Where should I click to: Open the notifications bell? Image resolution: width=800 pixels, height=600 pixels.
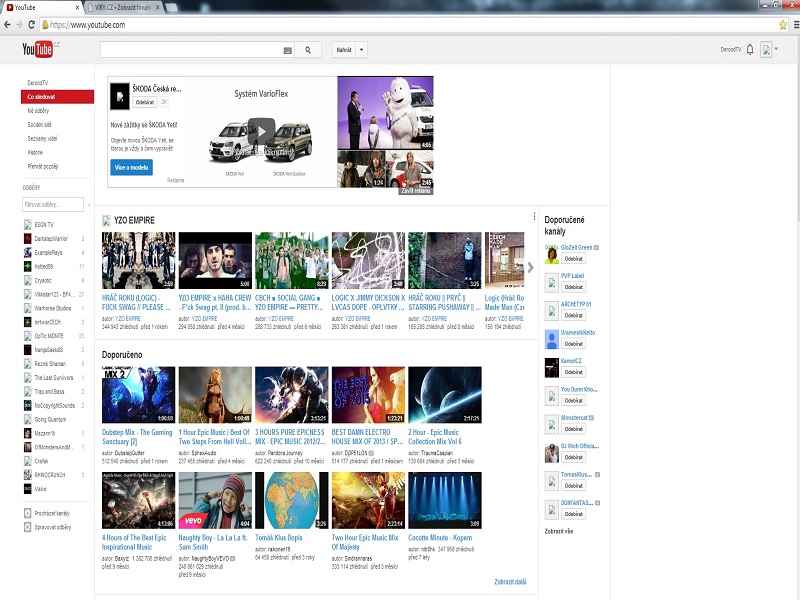(750, 49)
